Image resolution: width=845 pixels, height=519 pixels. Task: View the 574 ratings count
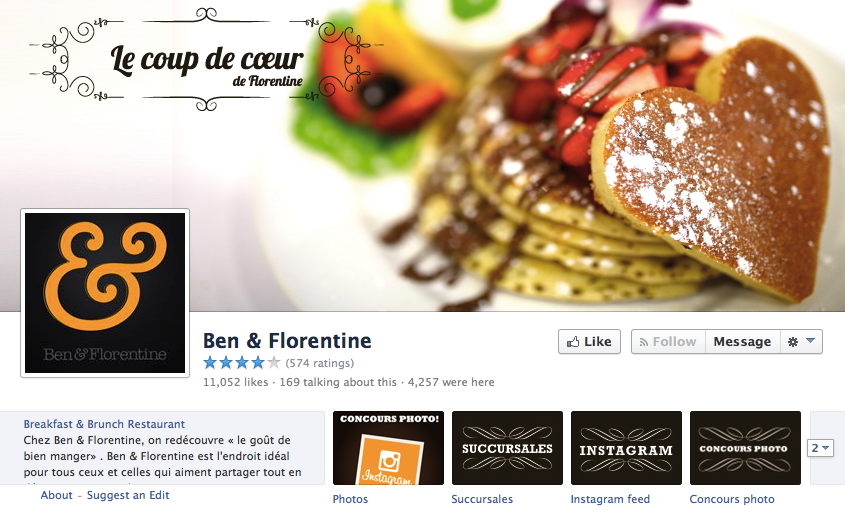(x=320, y=363)
